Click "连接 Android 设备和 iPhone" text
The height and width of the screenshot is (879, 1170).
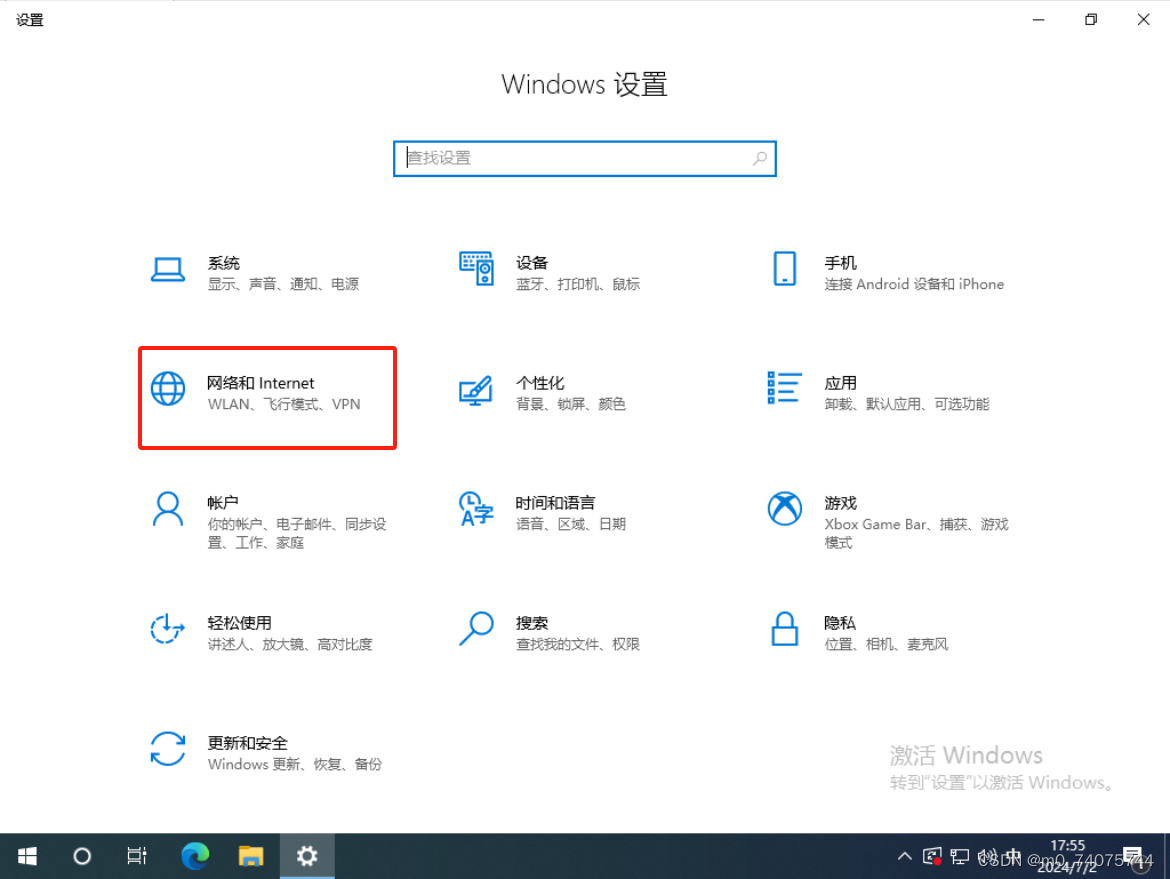pos(914,284)
